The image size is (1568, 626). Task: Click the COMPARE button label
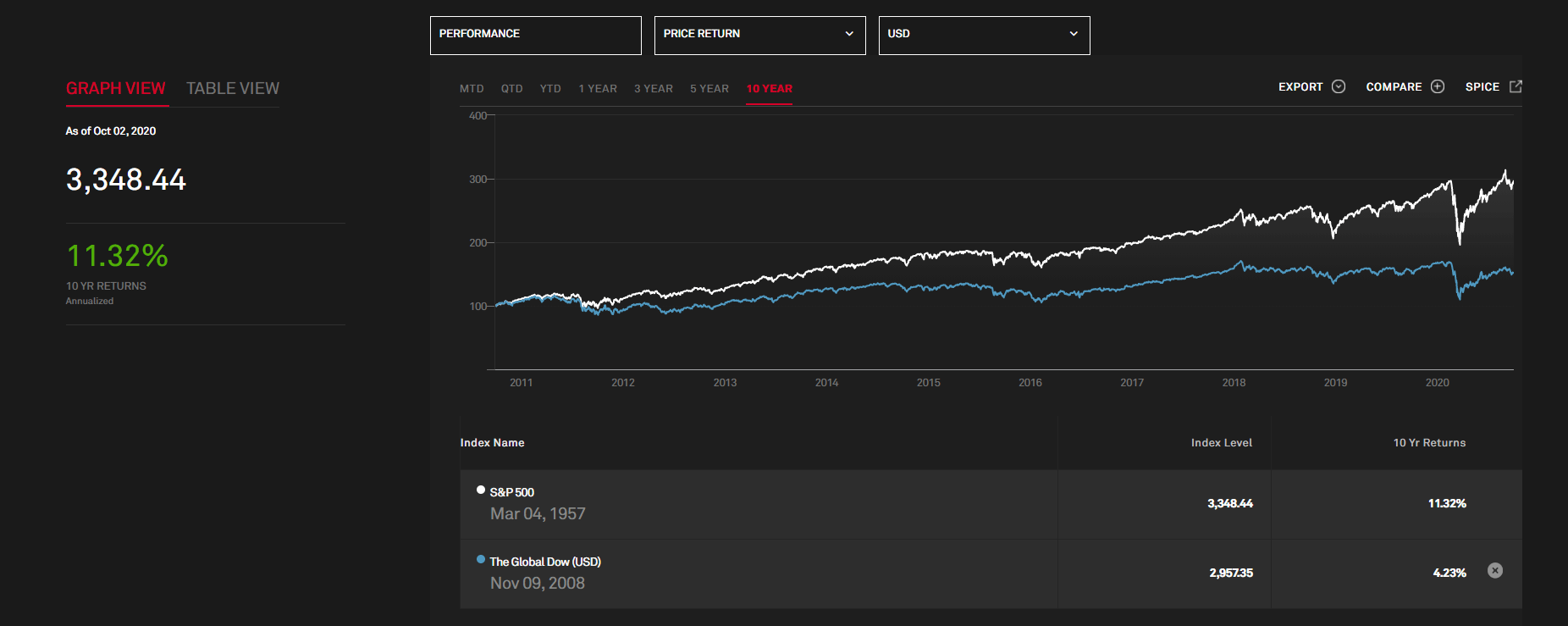coord(1394,87)
